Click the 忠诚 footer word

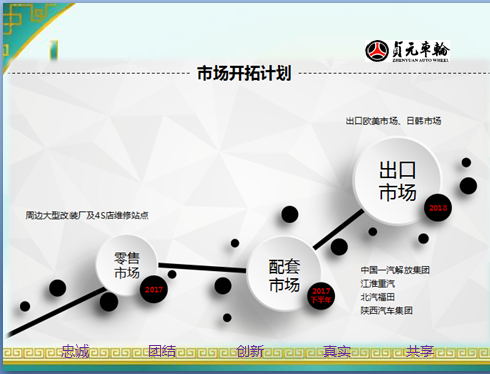(76, 351)
